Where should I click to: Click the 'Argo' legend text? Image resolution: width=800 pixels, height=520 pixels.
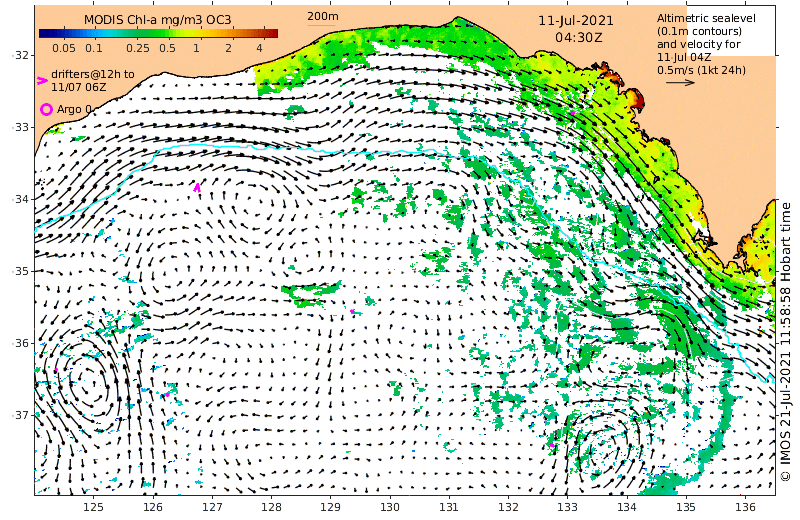[69, 109]
